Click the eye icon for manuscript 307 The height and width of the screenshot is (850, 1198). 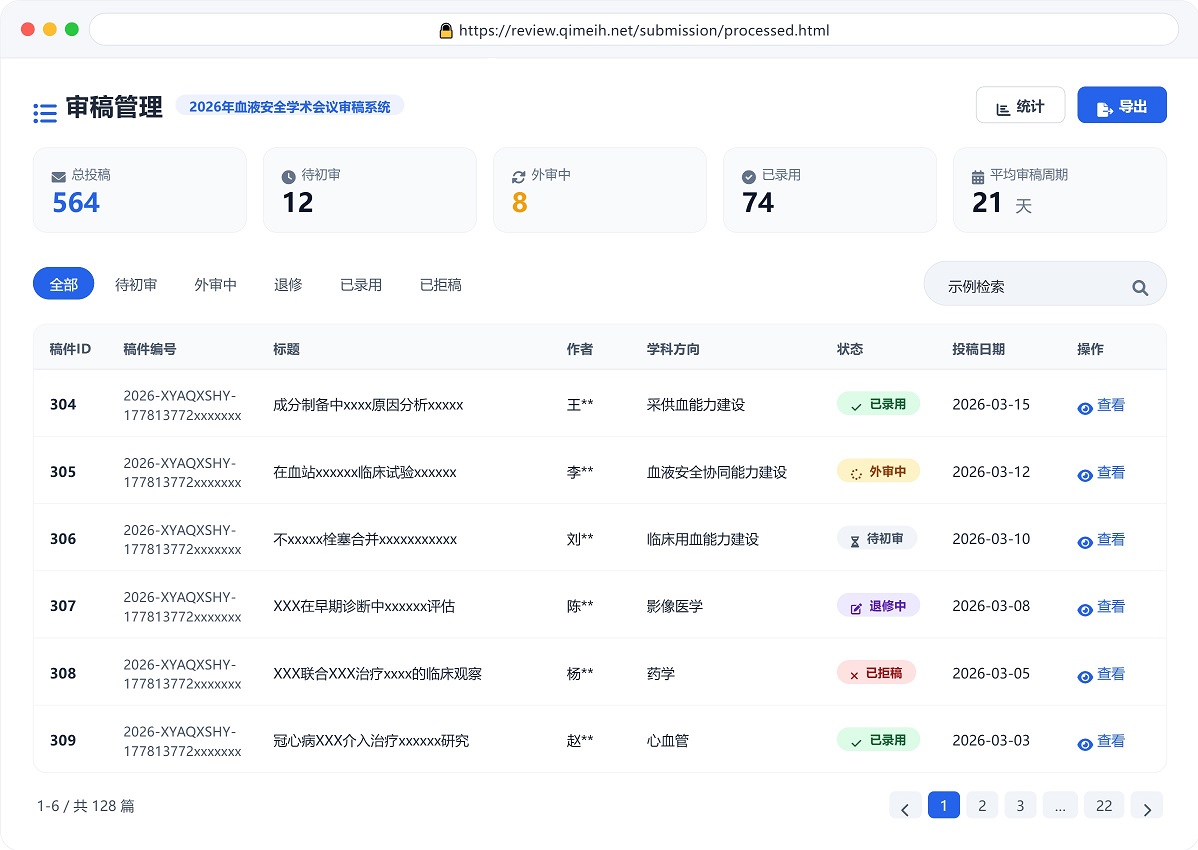[x=1084, y=609]
